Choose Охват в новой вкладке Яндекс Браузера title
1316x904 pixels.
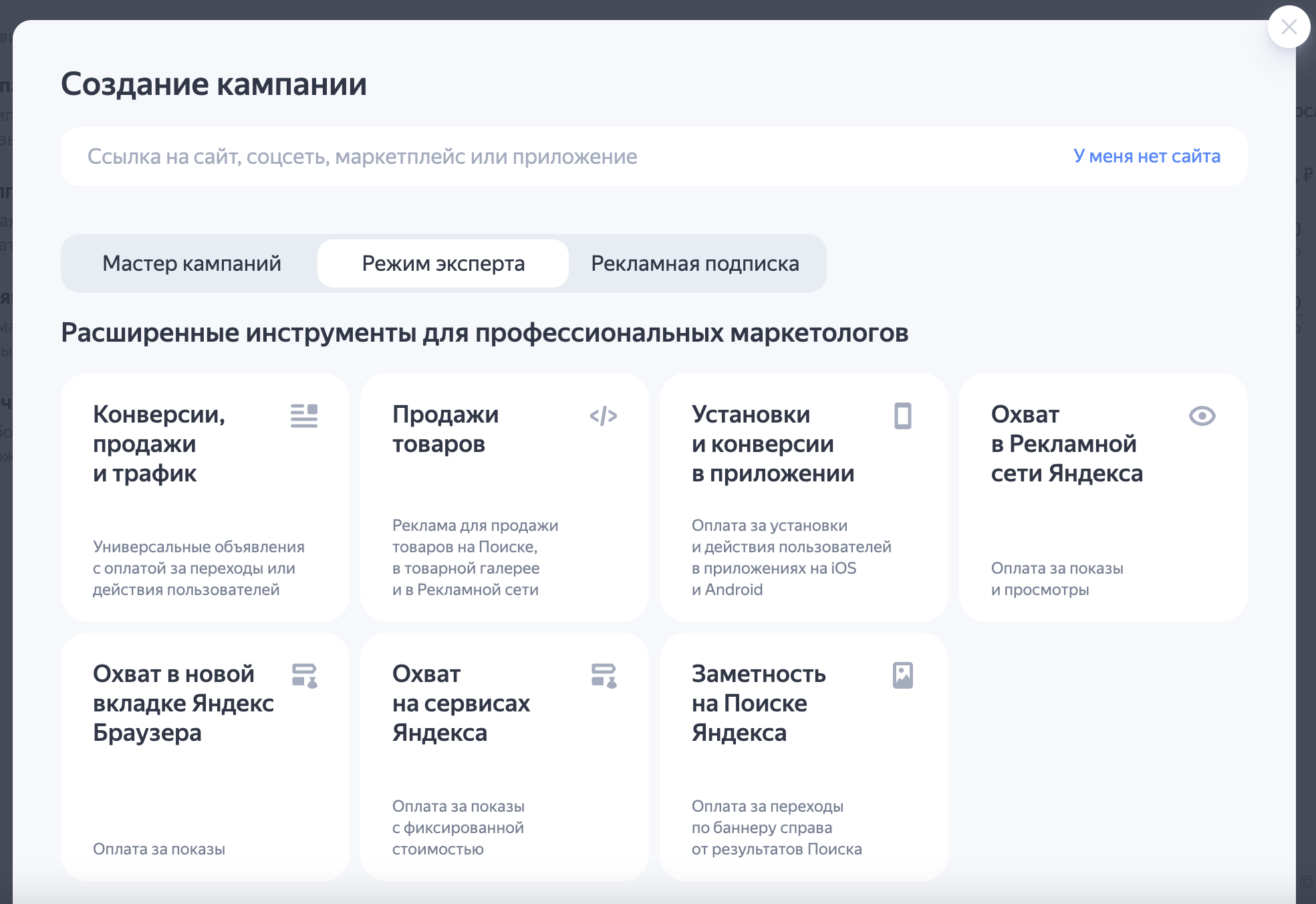(x=183, y=703)
